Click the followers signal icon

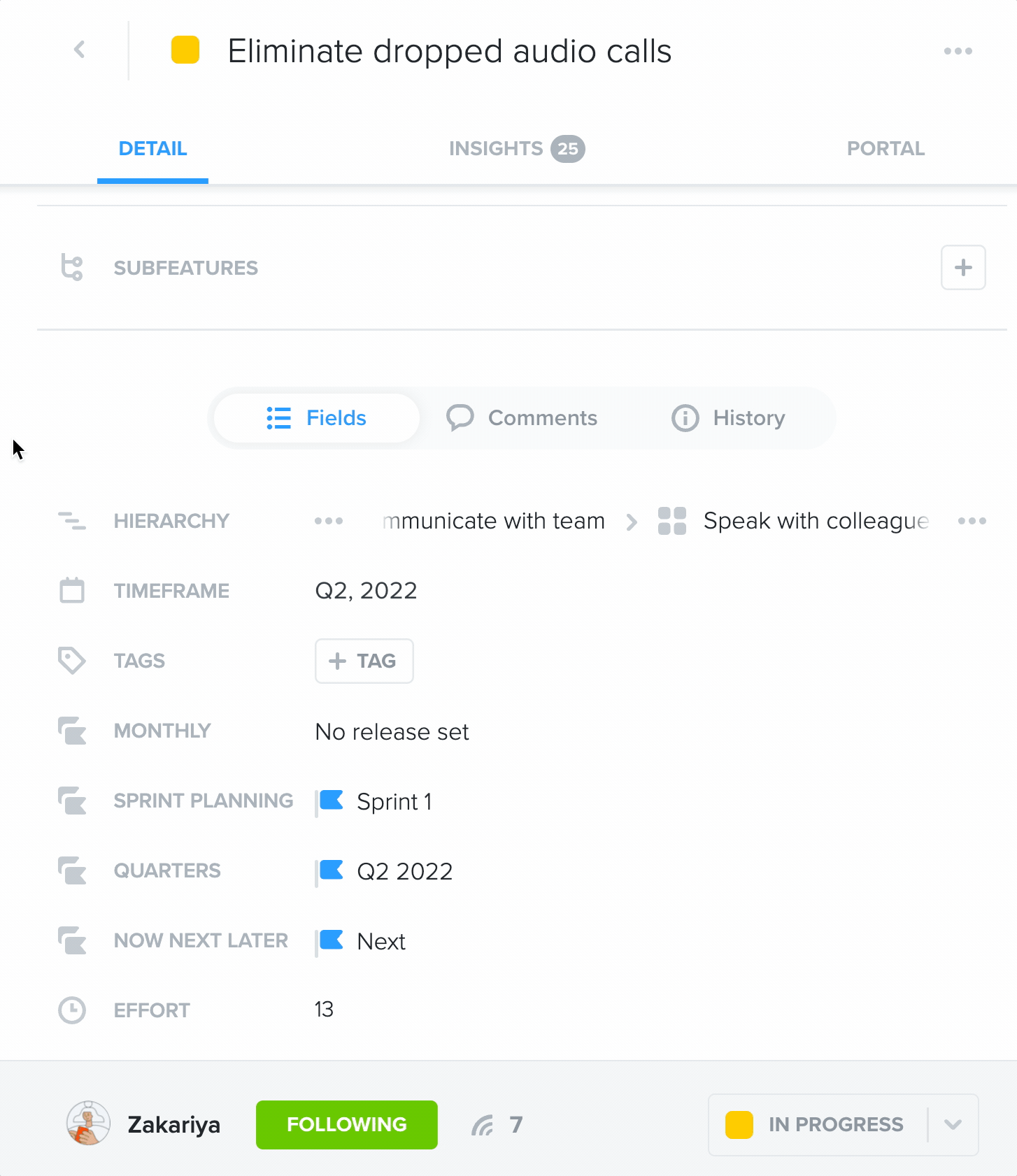[483, 1125]
